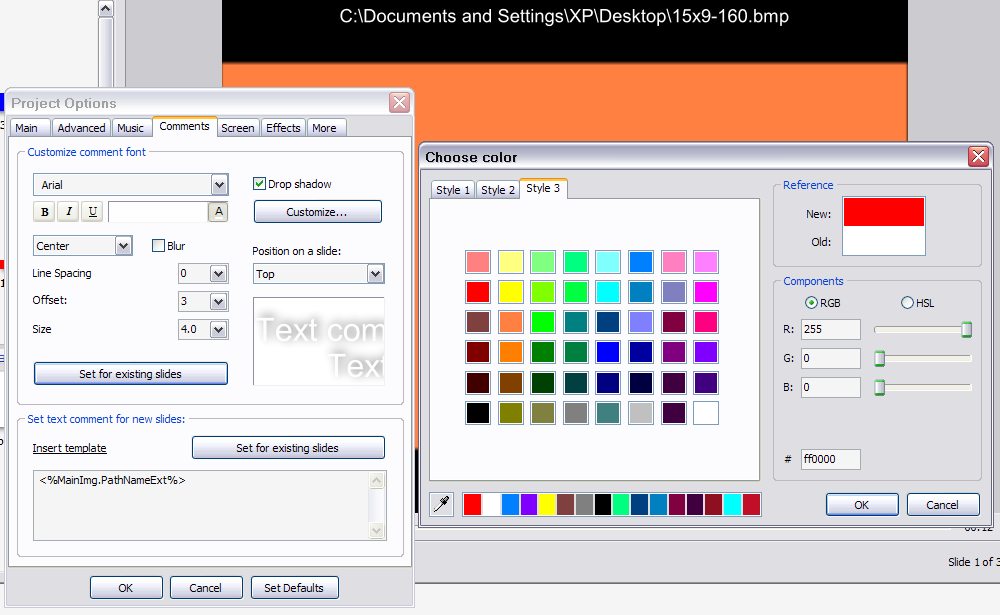Pick the yellow swatch in recent colors strip

point(547,504)
